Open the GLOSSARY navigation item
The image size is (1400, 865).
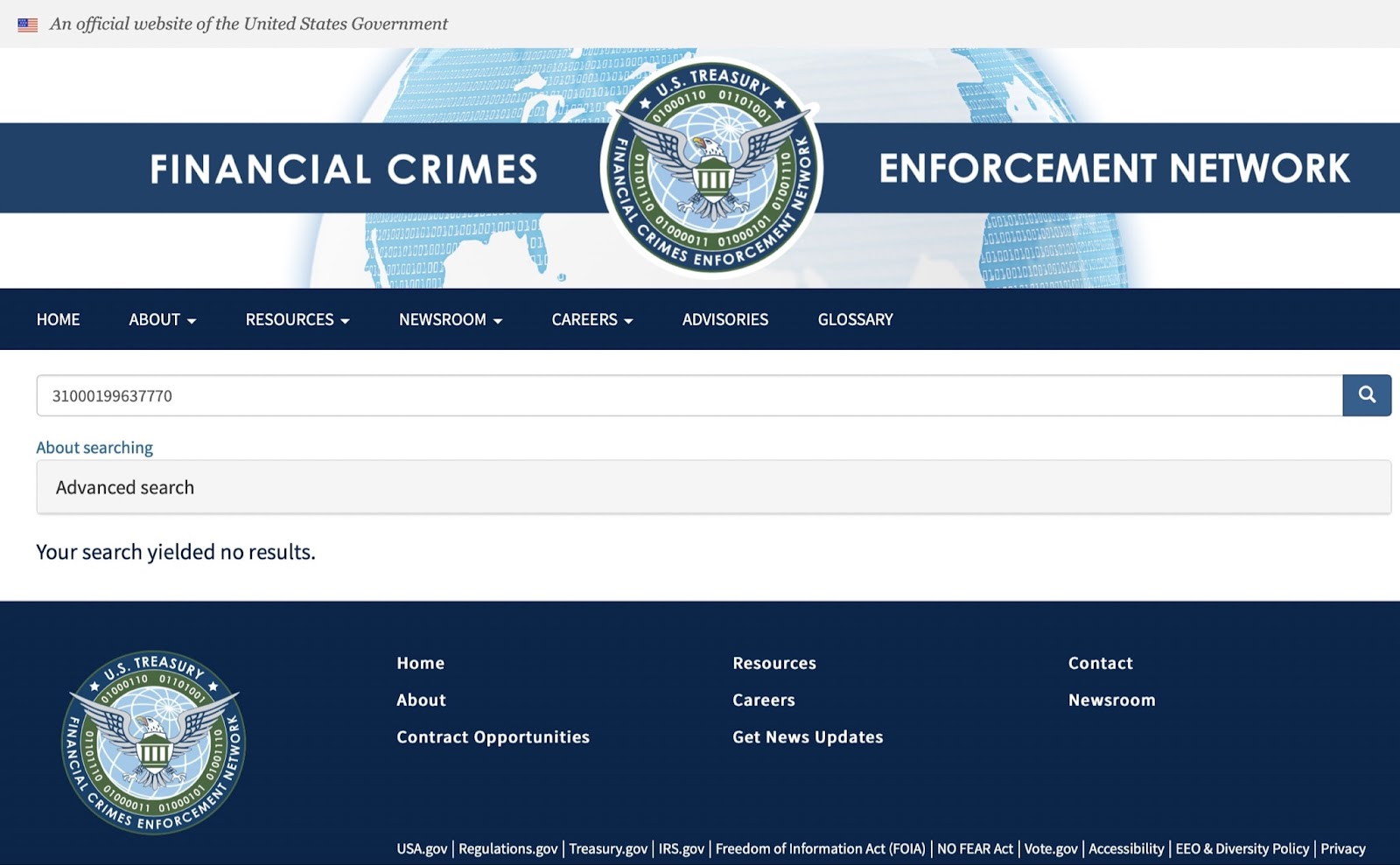(x=856, y=319)
